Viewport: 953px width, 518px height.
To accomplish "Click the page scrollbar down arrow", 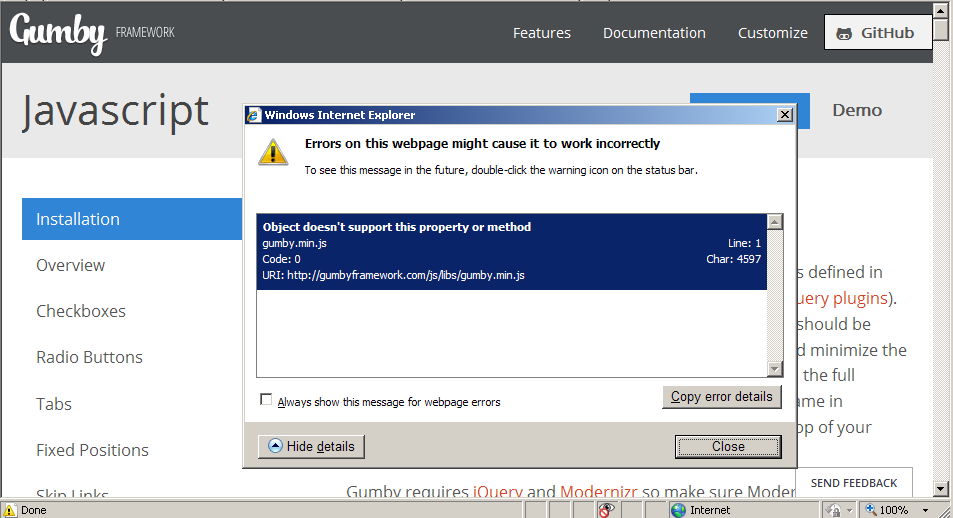I will 941,488.
